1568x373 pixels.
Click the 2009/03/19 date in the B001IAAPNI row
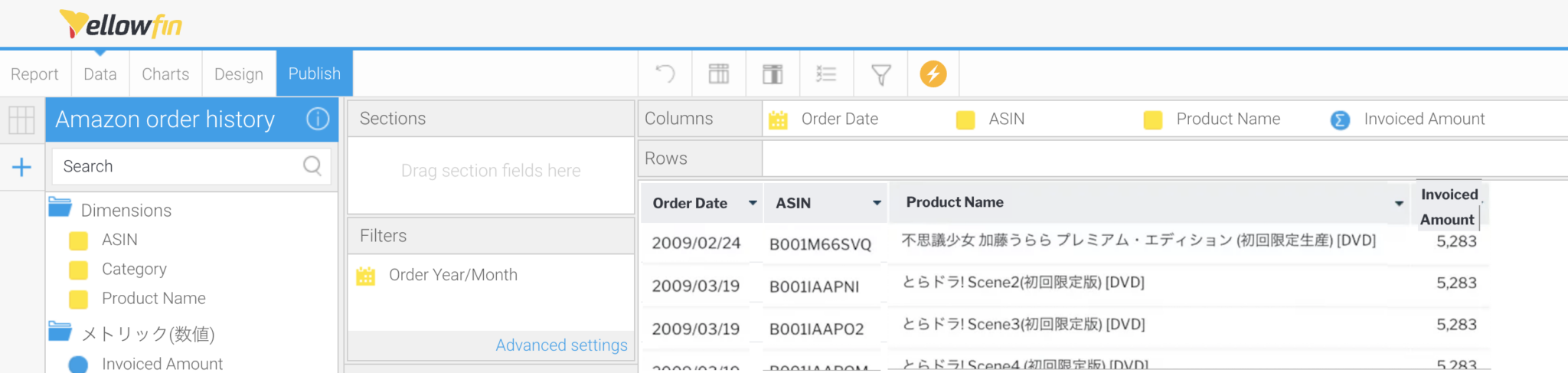[695, 286]
